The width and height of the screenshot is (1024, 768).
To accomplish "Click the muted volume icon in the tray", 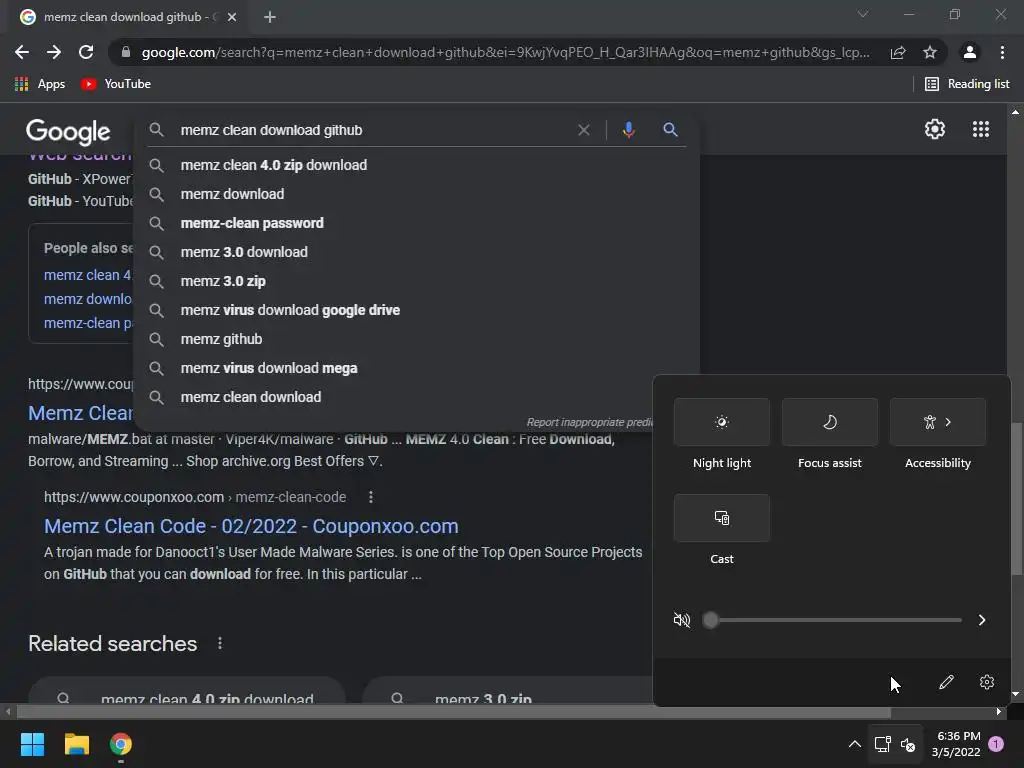I will click(x=908, y=744).
